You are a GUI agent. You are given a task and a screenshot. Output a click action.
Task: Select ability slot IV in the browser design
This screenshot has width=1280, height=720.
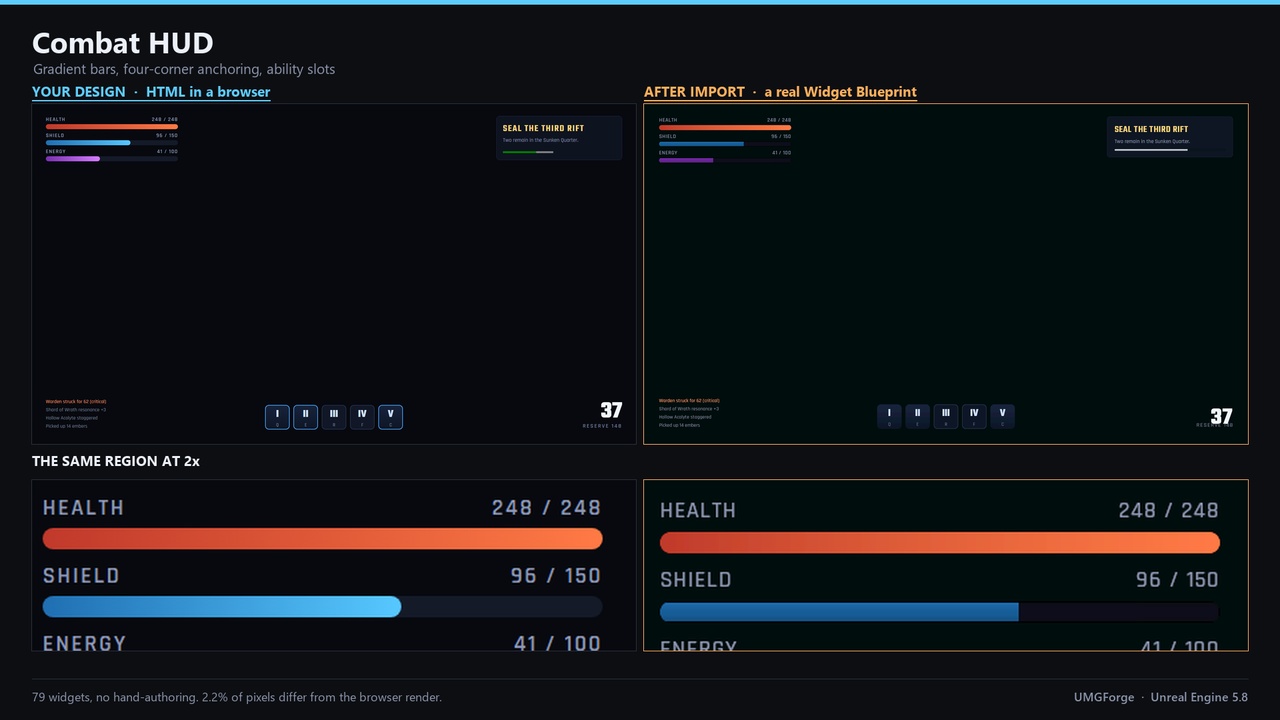point(362,417)
